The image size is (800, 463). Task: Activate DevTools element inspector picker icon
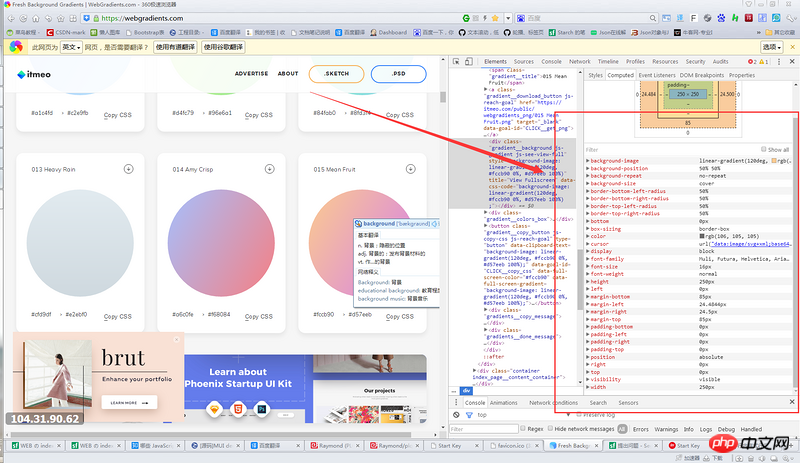[x=456, y=61]
